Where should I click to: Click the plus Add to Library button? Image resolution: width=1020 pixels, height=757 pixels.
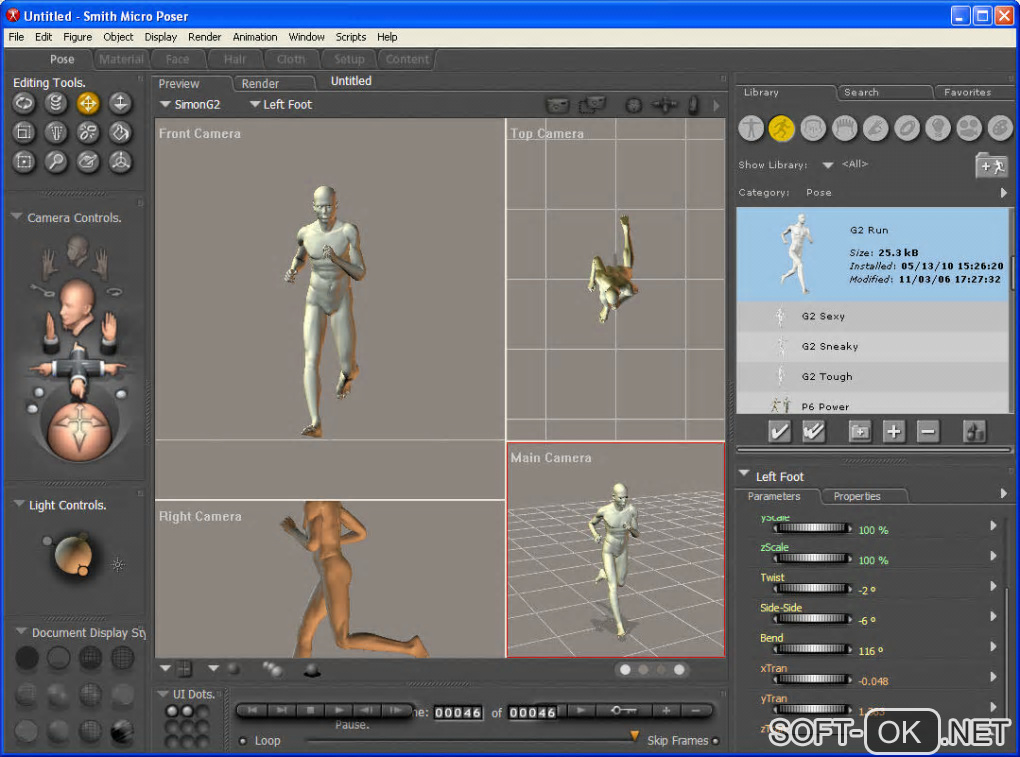point(893,431)
